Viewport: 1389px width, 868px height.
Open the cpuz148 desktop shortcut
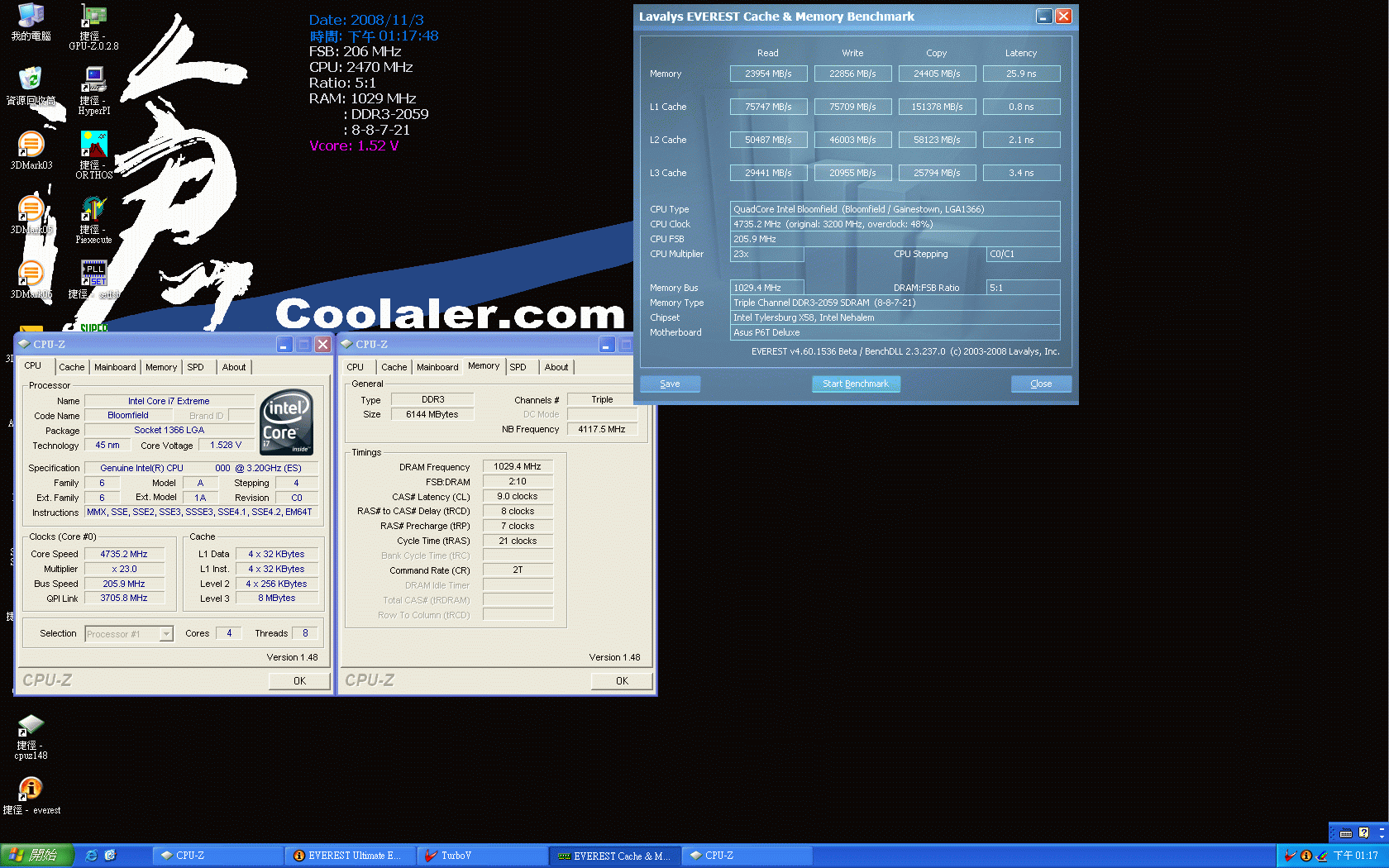tap(31, 737)
